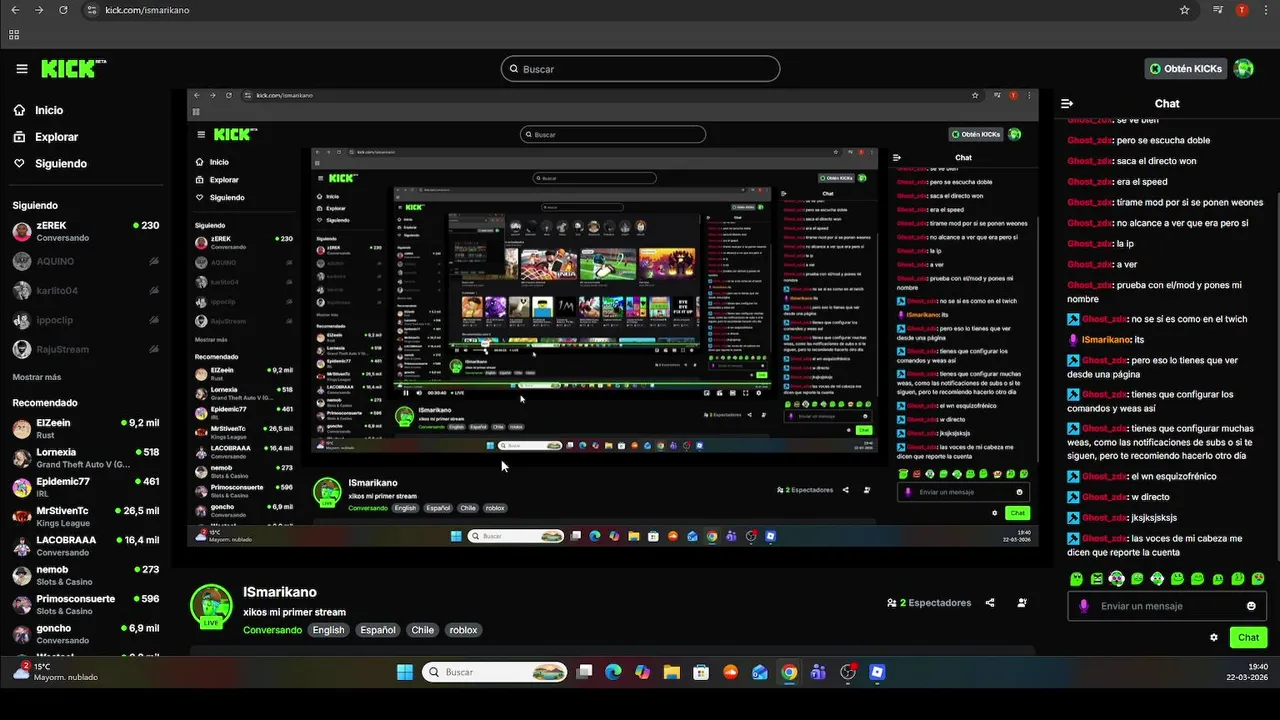
Task: Insert the angry square green emote
Action: [1097, 578]
